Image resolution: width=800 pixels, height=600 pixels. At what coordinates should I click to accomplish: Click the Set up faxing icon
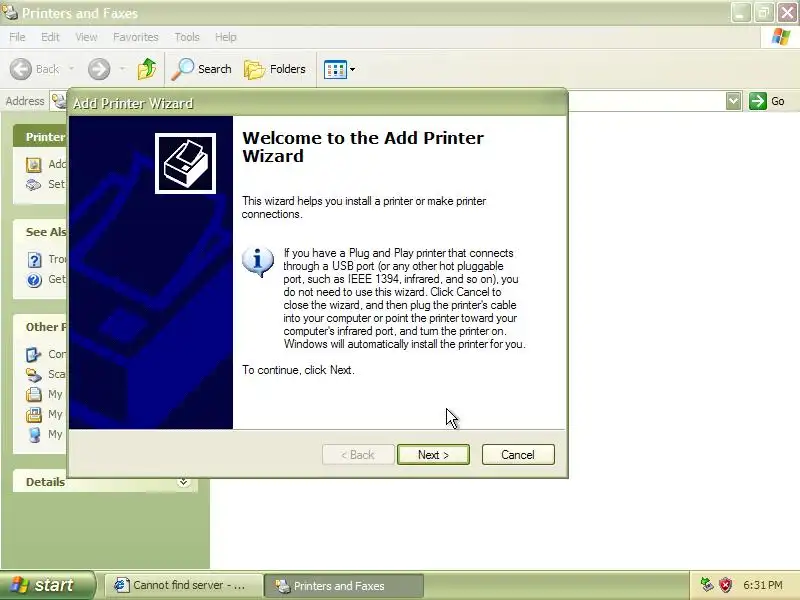34,184
